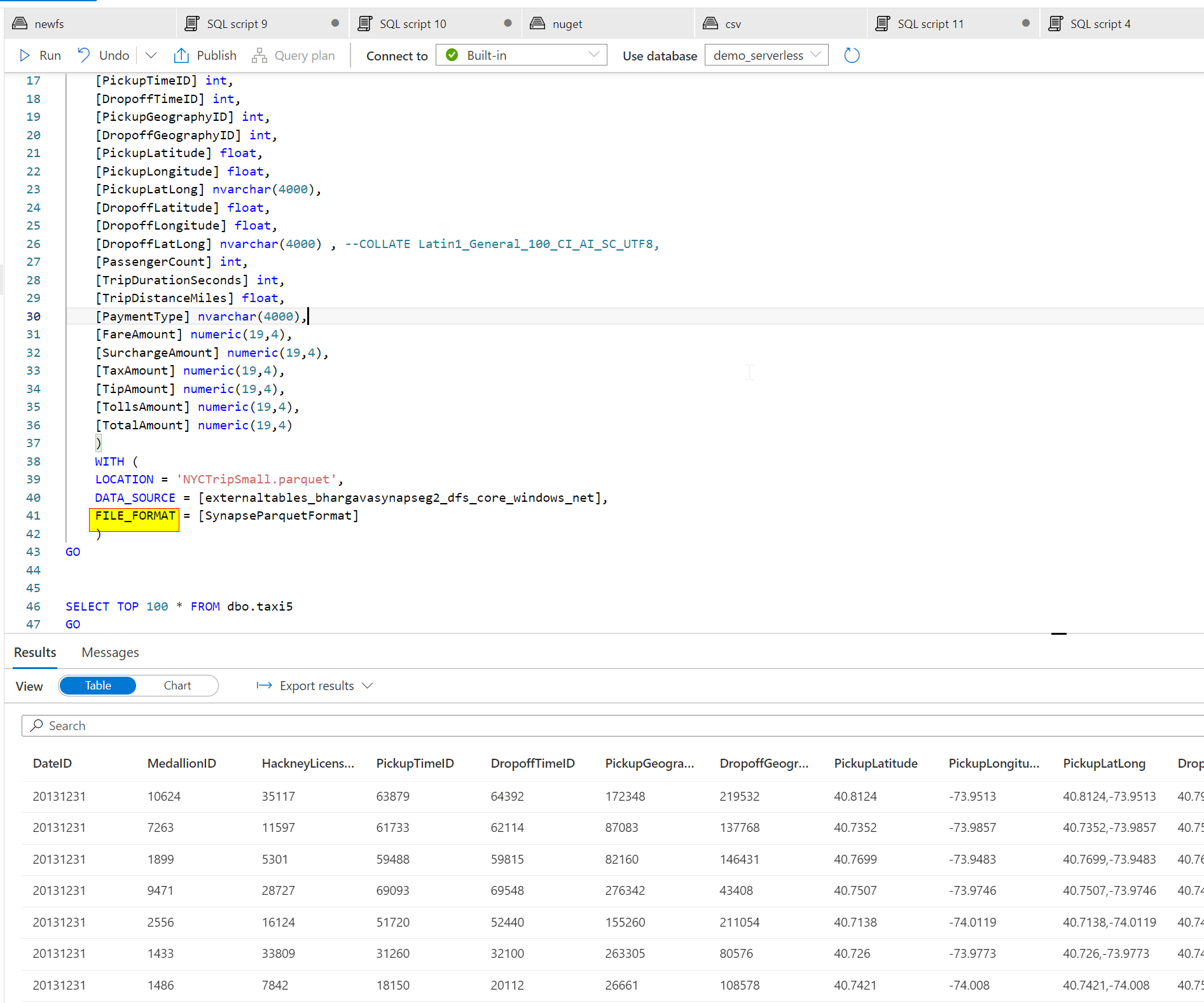Click the green Built-in status check icon
This screenshot has height=1003, width=1204.
(x=451, y=55)
